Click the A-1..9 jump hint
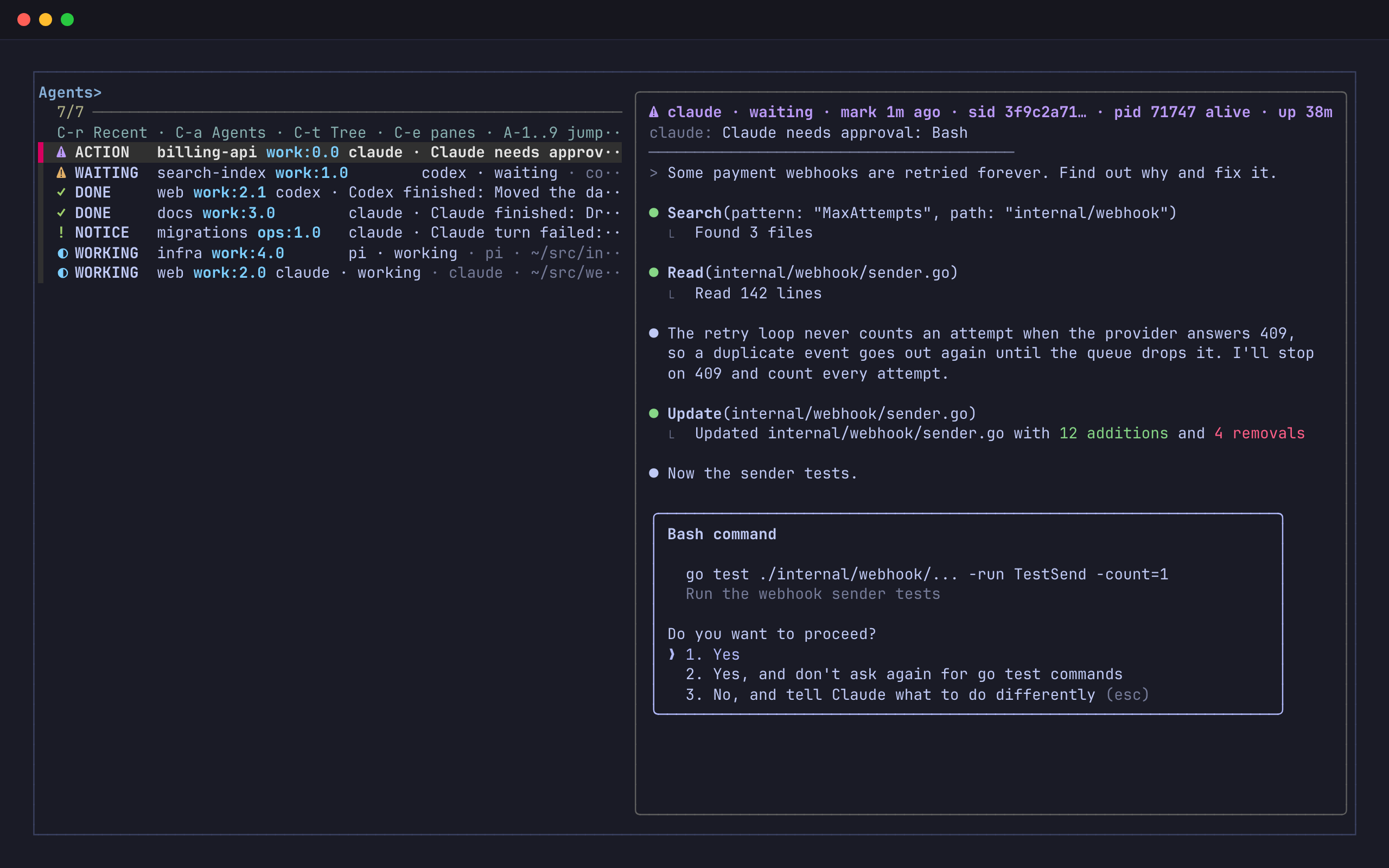Viewport: 1389px width, 868px height. tap(553, 132)
